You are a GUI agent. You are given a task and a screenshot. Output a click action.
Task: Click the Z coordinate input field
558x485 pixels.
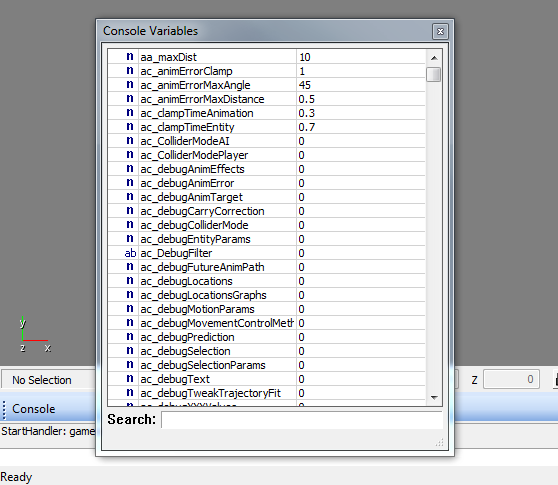[511, 379]
